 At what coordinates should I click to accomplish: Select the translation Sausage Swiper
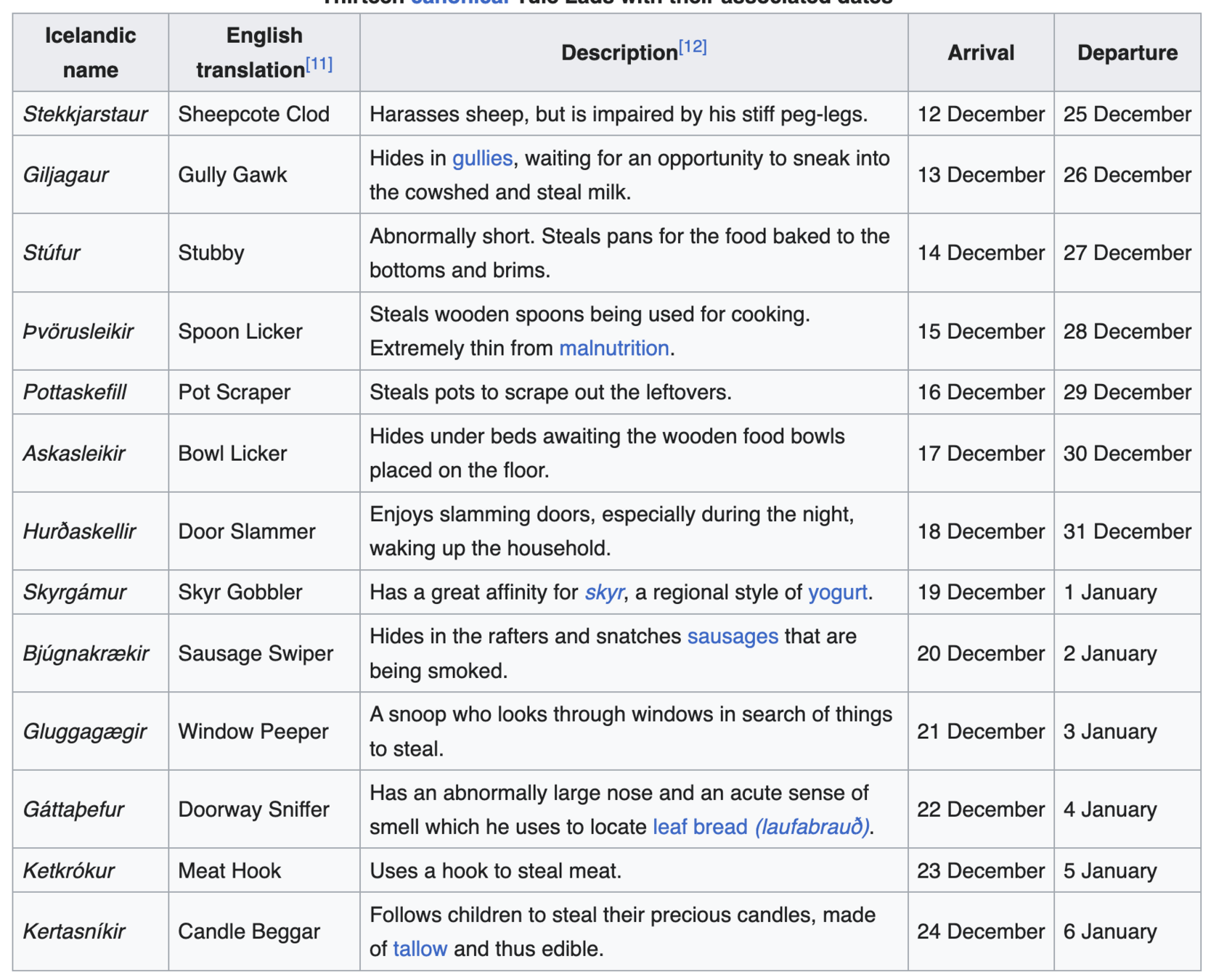pyautogui.click(x=256, y=653)
